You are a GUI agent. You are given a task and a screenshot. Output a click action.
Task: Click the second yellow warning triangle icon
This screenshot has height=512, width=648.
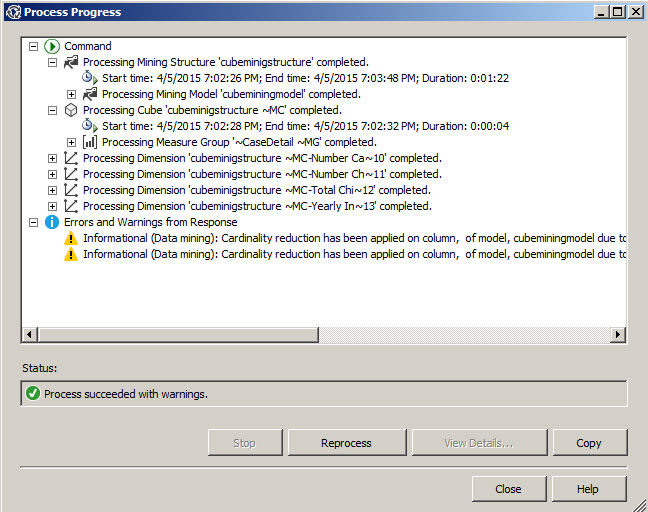click(x=71, y=254)
